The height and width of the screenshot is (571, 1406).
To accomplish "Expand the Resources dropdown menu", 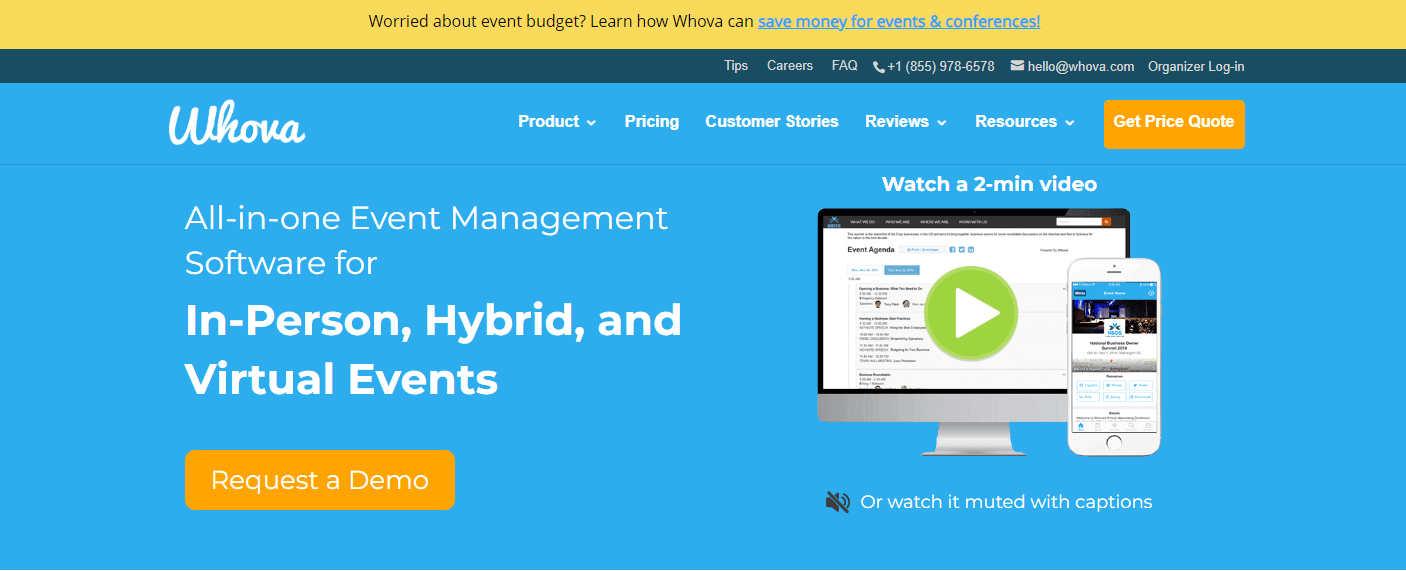I will click(x=1025, y=122).
